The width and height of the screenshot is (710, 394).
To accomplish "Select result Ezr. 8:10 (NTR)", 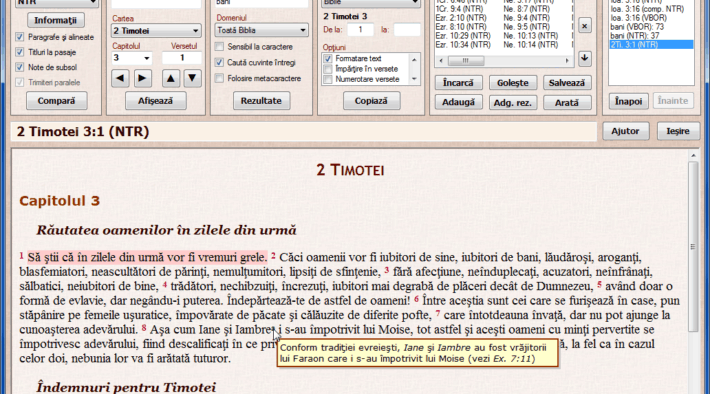I will tap(461, 27).
